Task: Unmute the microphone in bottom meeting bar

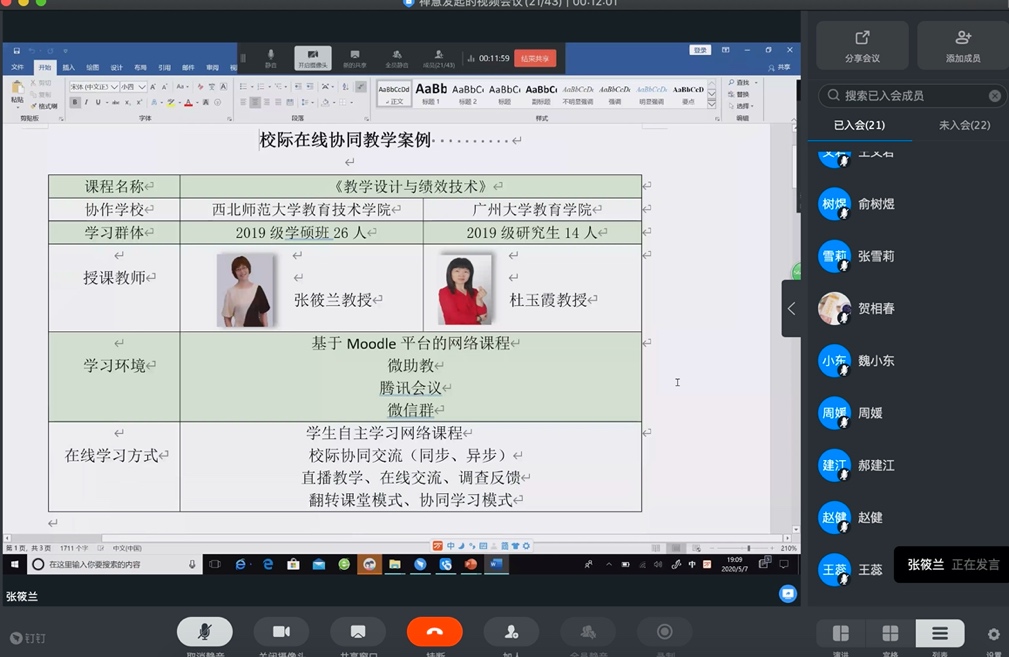Action: pyautogui.click(x=205, y=632)
